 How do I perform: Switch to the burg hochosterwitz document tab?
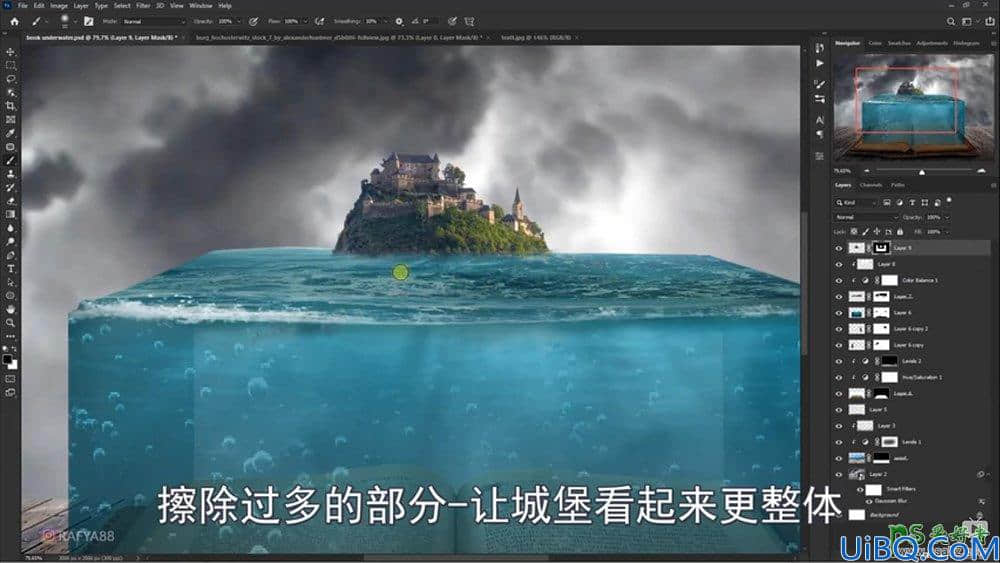tap(338, 38)
